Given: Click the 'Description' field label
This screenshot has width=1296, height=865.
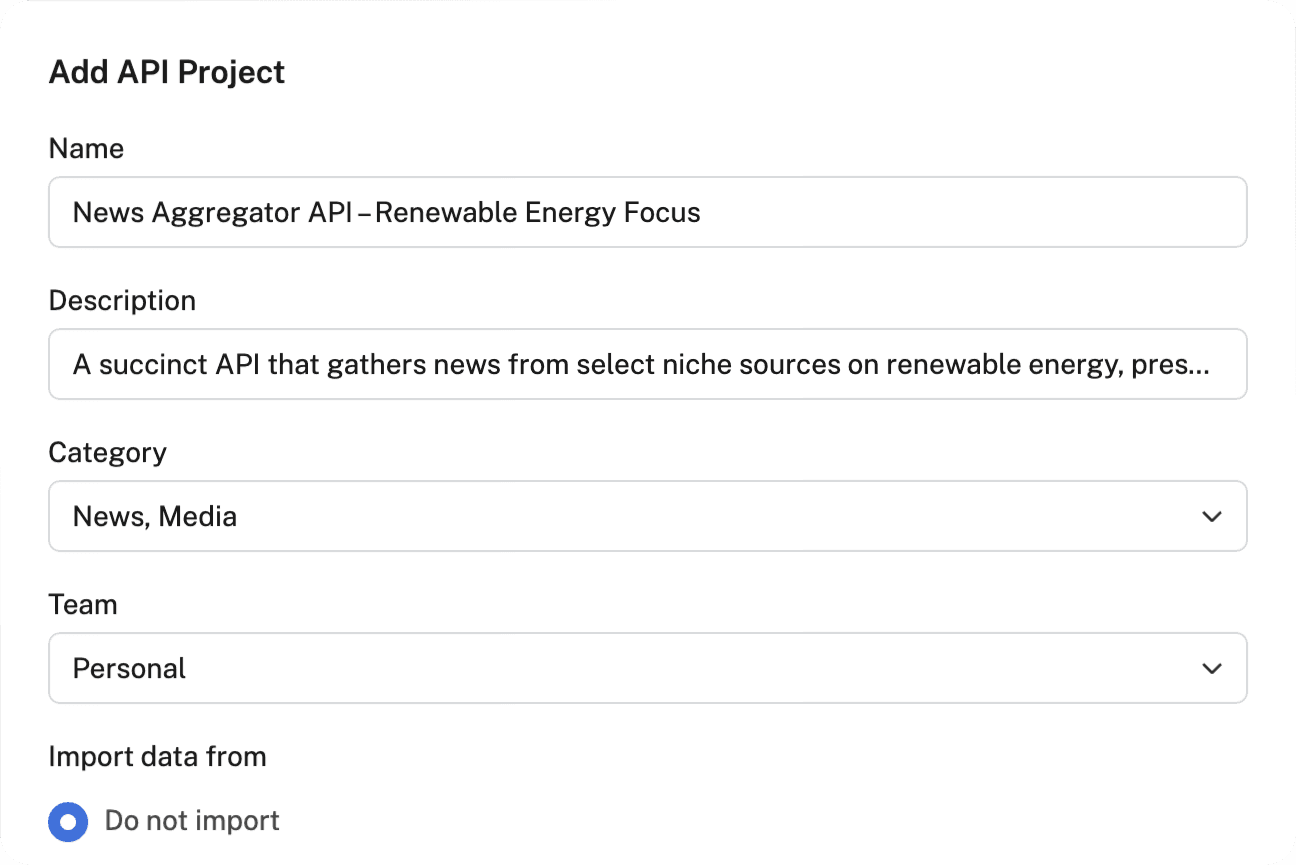Looking at the screenshot, I should pos(122,301).
